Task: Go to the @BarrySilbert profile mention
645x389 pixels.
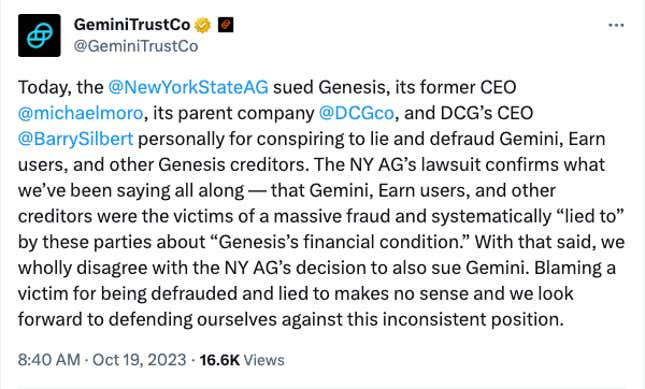Action: (x=76, y=139)
